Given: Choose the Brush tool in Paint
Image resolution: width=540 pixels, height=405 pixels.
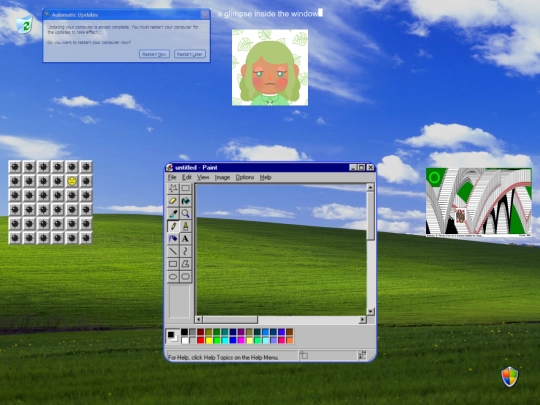Looking at the screenshot, I should tap(186, 226).
